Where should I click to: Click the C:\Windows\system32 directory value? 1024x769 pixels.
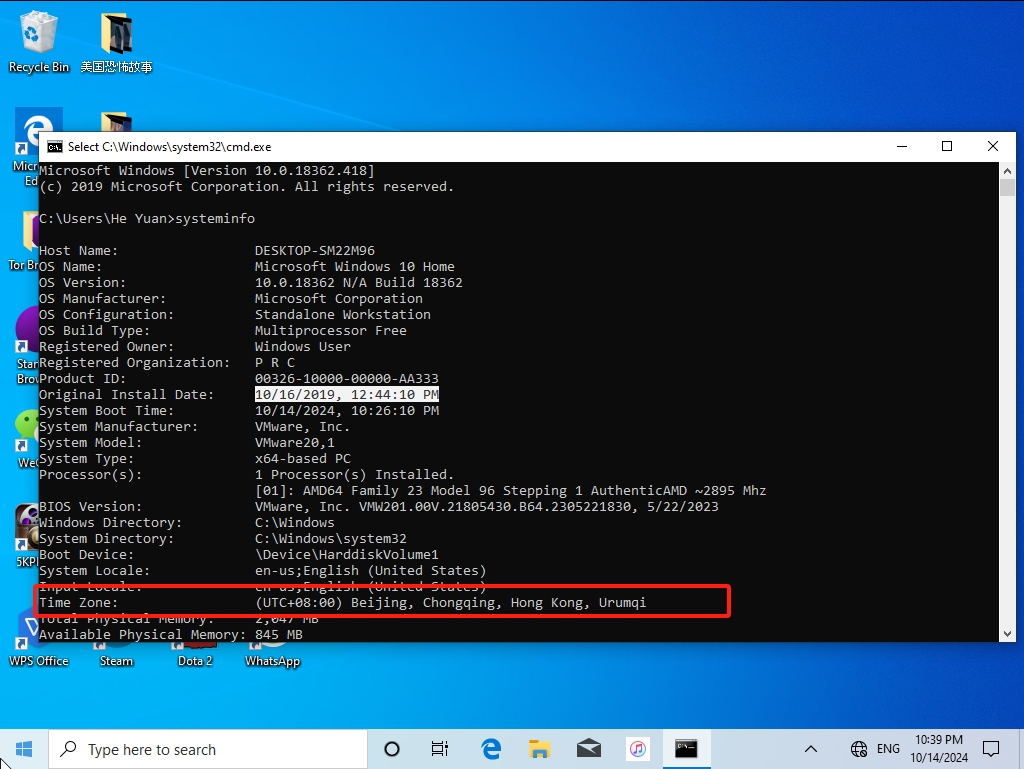[330, 539]
